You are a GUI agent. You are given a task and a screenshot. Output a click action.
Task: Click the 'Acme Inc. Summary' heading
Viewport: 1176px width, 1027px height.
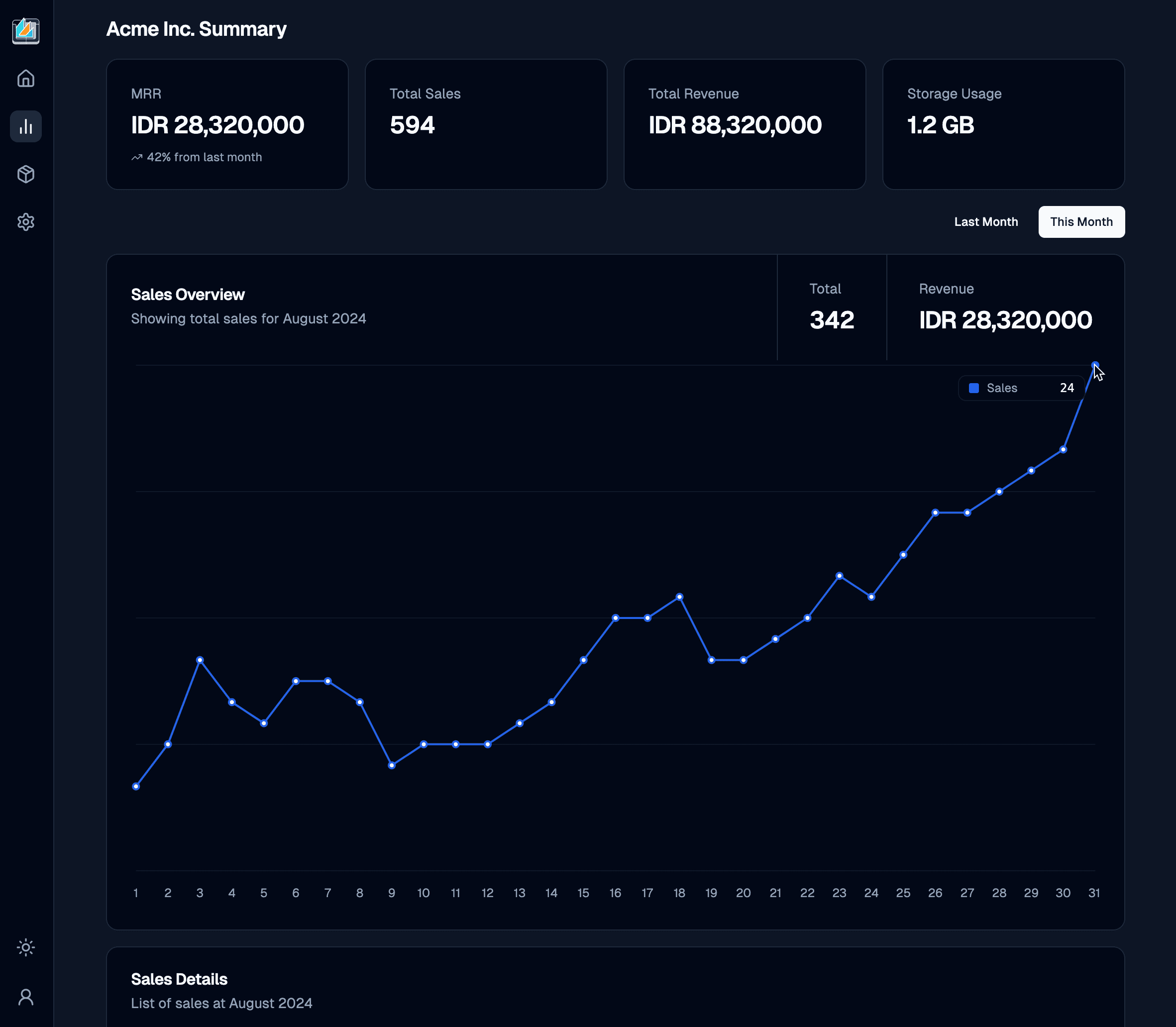pos(197,29)
